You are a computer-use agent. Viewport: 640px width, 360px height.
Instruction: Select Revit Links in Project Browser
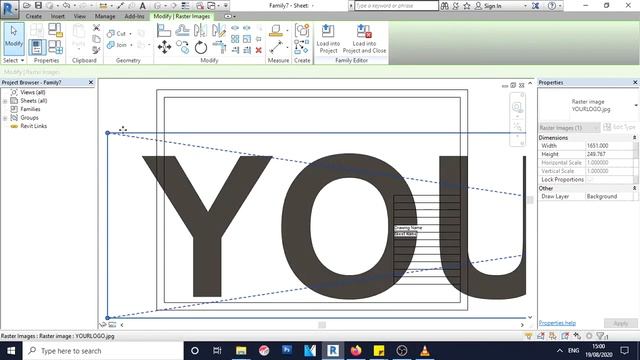(33, 126)
